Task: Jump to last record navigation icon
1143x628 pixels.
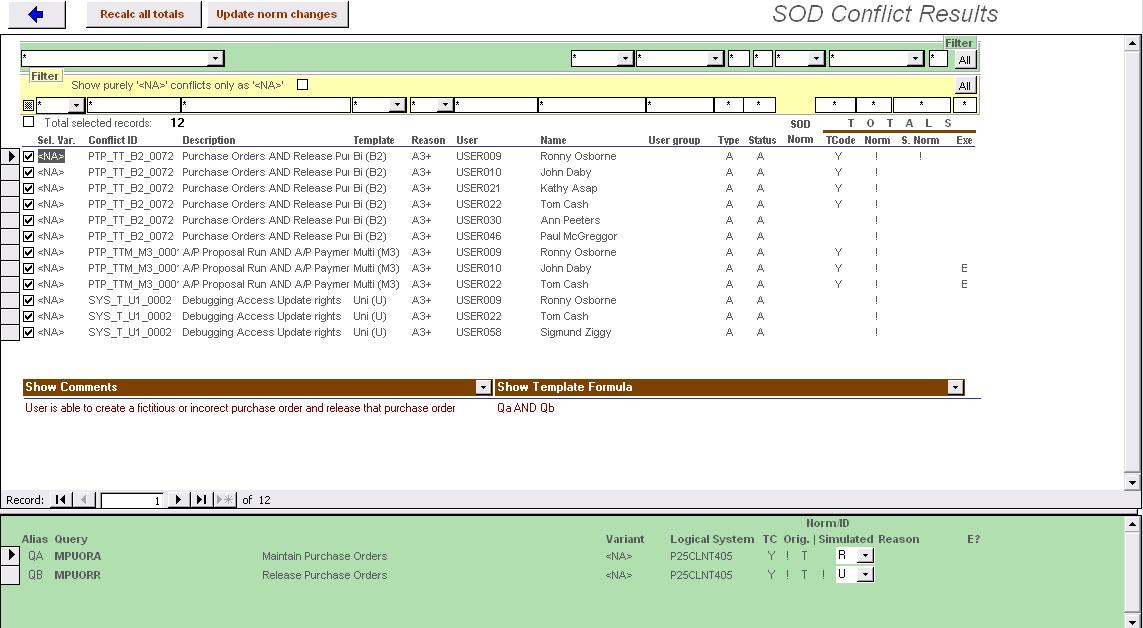Action: tap(202, 500)
